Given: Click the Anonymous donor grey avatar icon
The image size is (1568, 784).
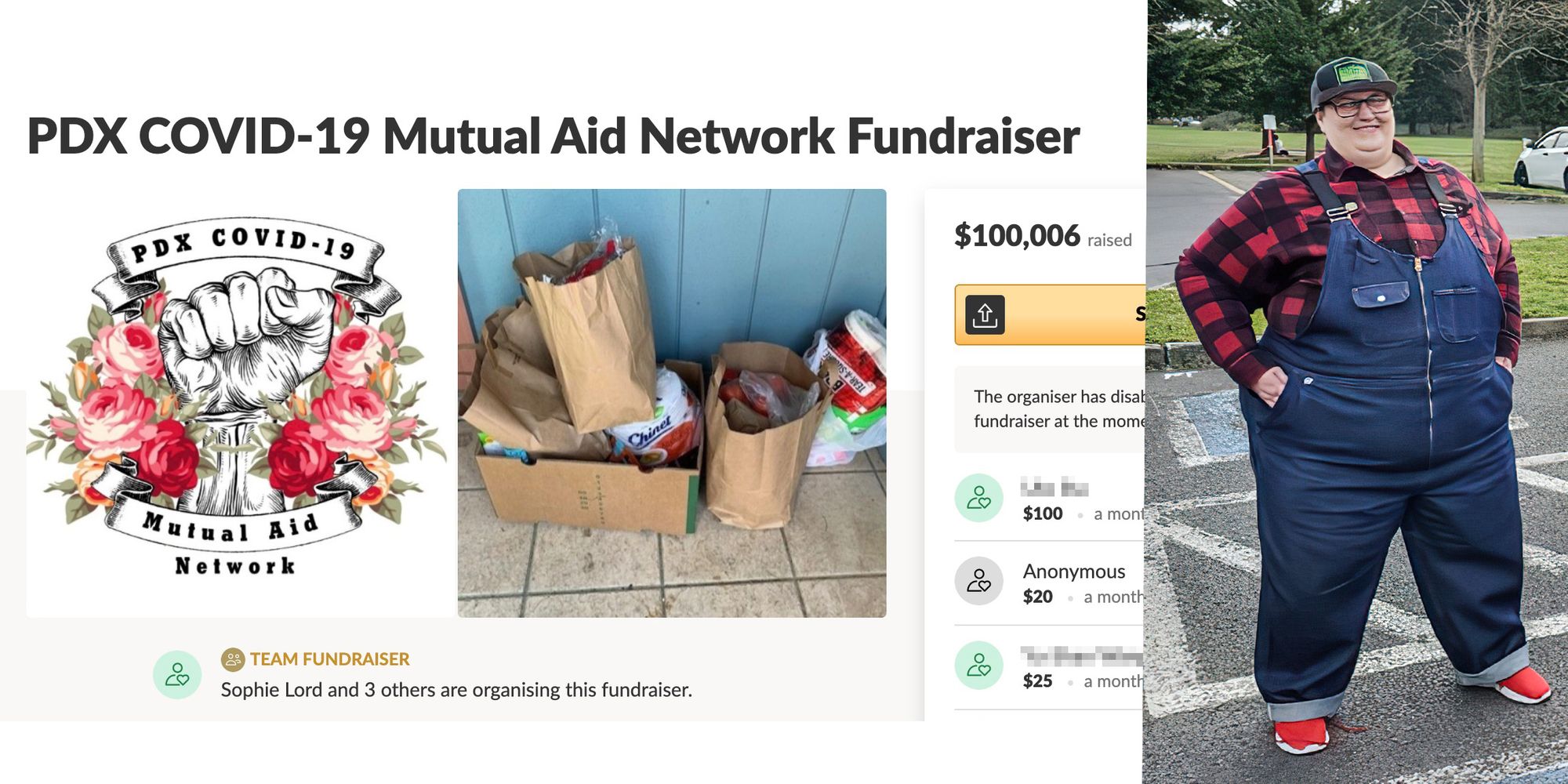Looking at the screenshot, I should pos(978,581).
